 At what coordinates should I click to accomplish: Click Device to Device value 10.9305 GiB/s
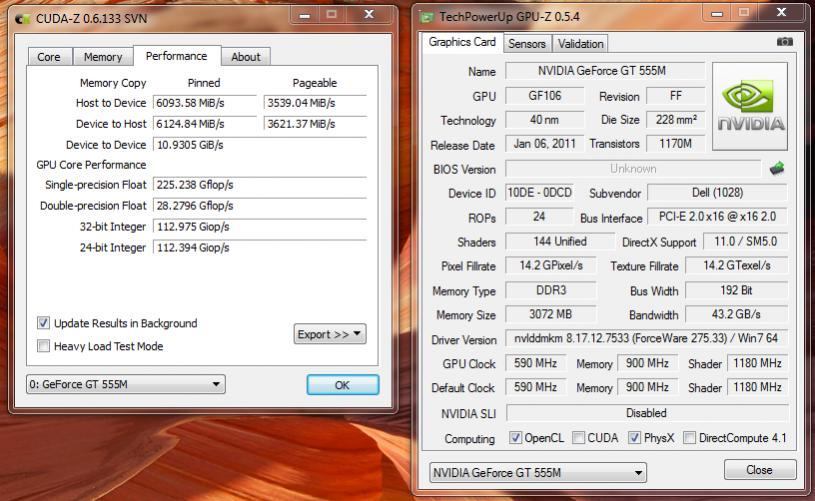(x=260, y=145)
